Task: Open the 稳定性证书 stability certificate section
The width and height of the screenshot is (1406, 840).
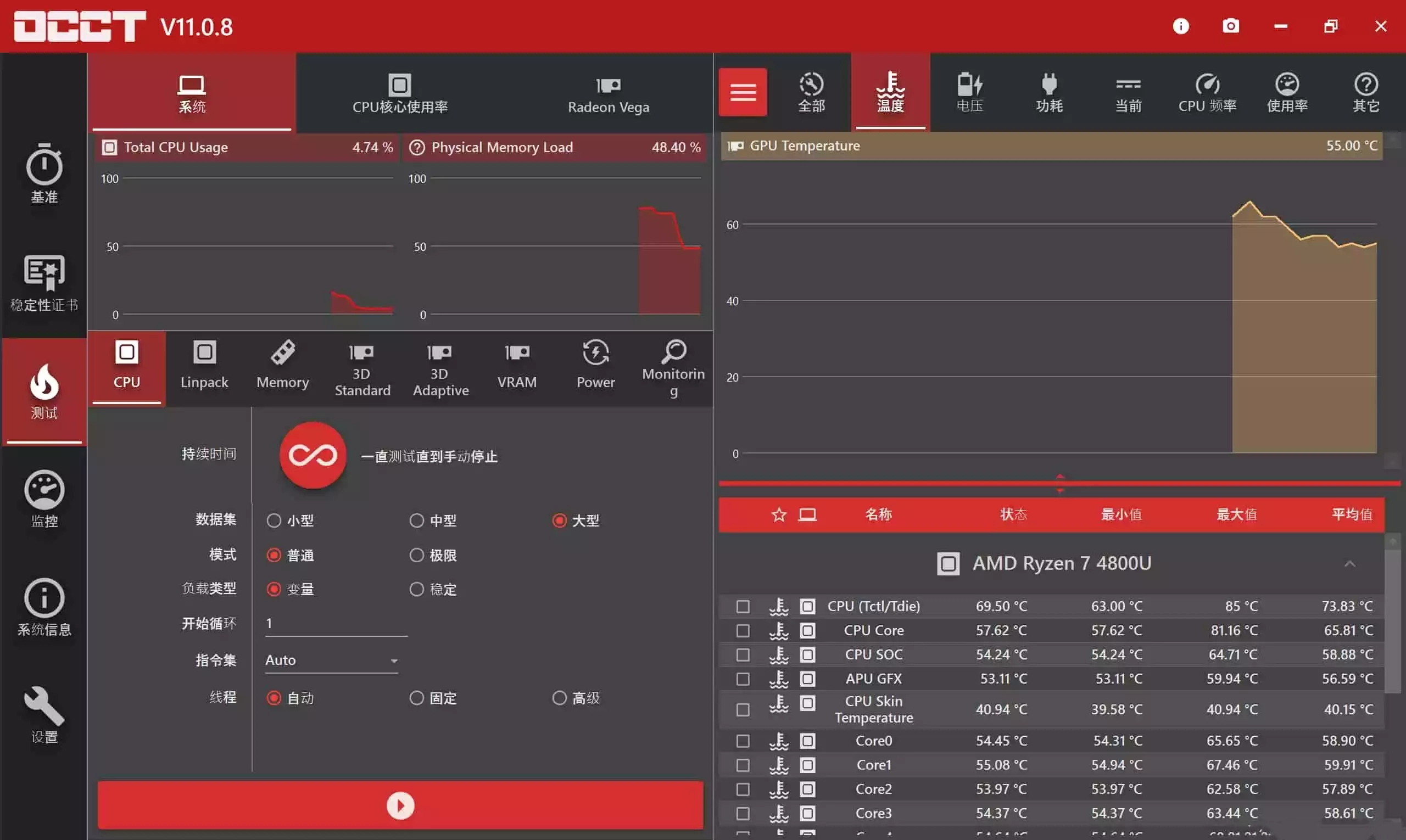Action: click(x=44, y=282)
